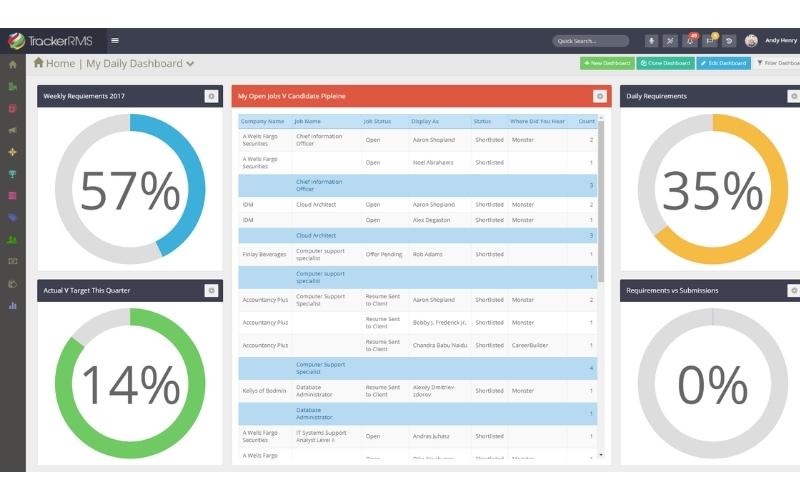Click the trophy icon in left sidebar

click(12, 174)
